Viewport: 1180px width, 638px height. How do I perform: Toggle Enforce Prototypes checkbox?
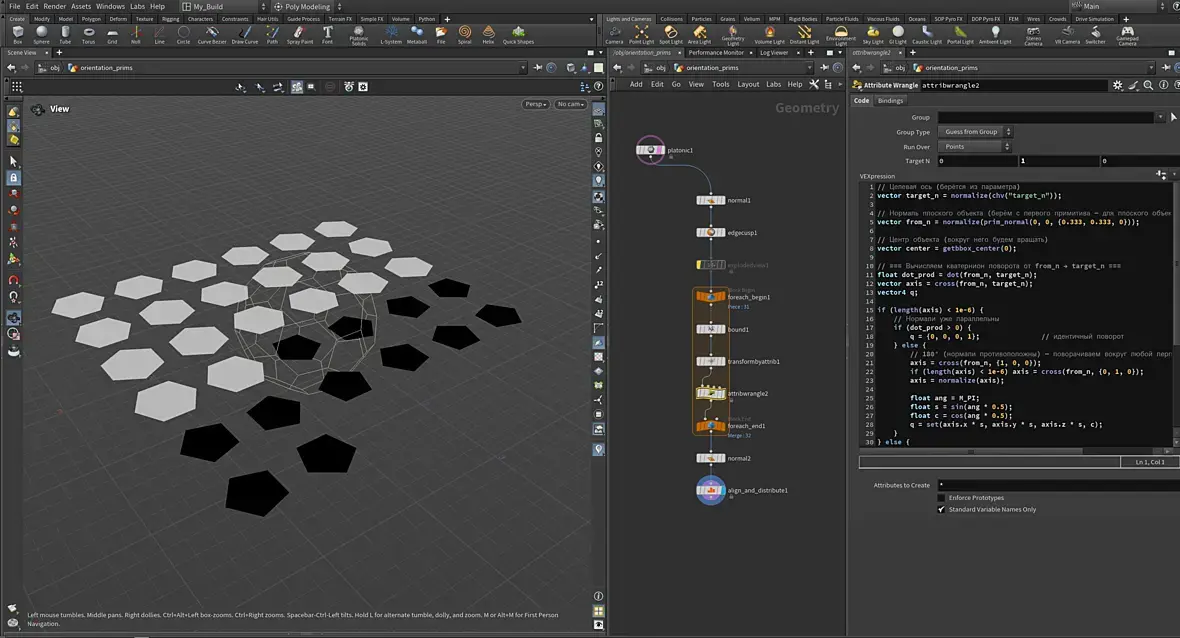tap(941, 498)
